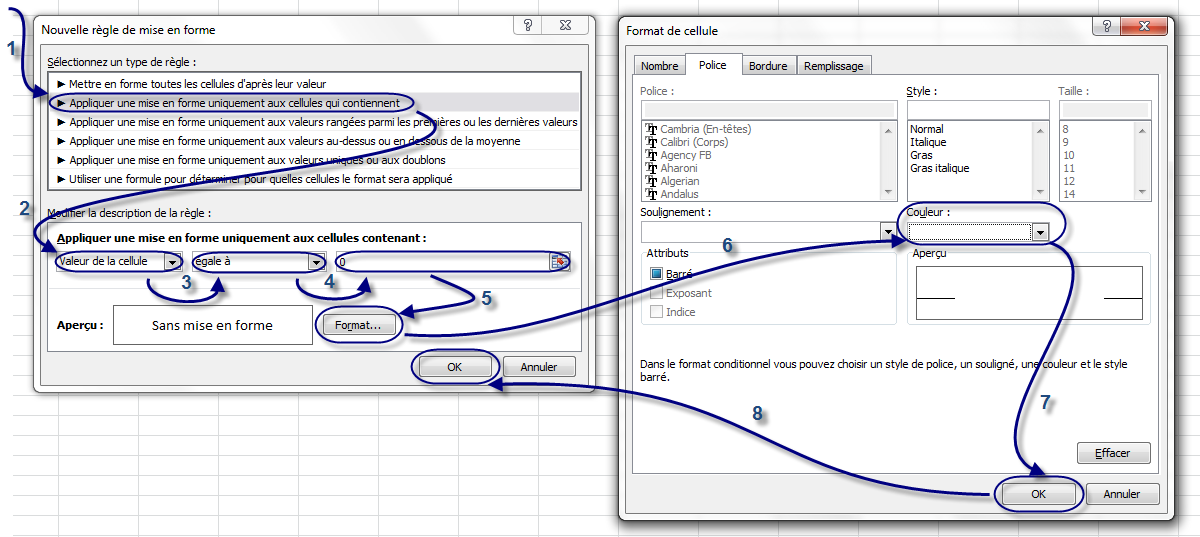Switch to the Bordure tab
The width and height of the screenshot is (1200, 537).
pos(768,66)
